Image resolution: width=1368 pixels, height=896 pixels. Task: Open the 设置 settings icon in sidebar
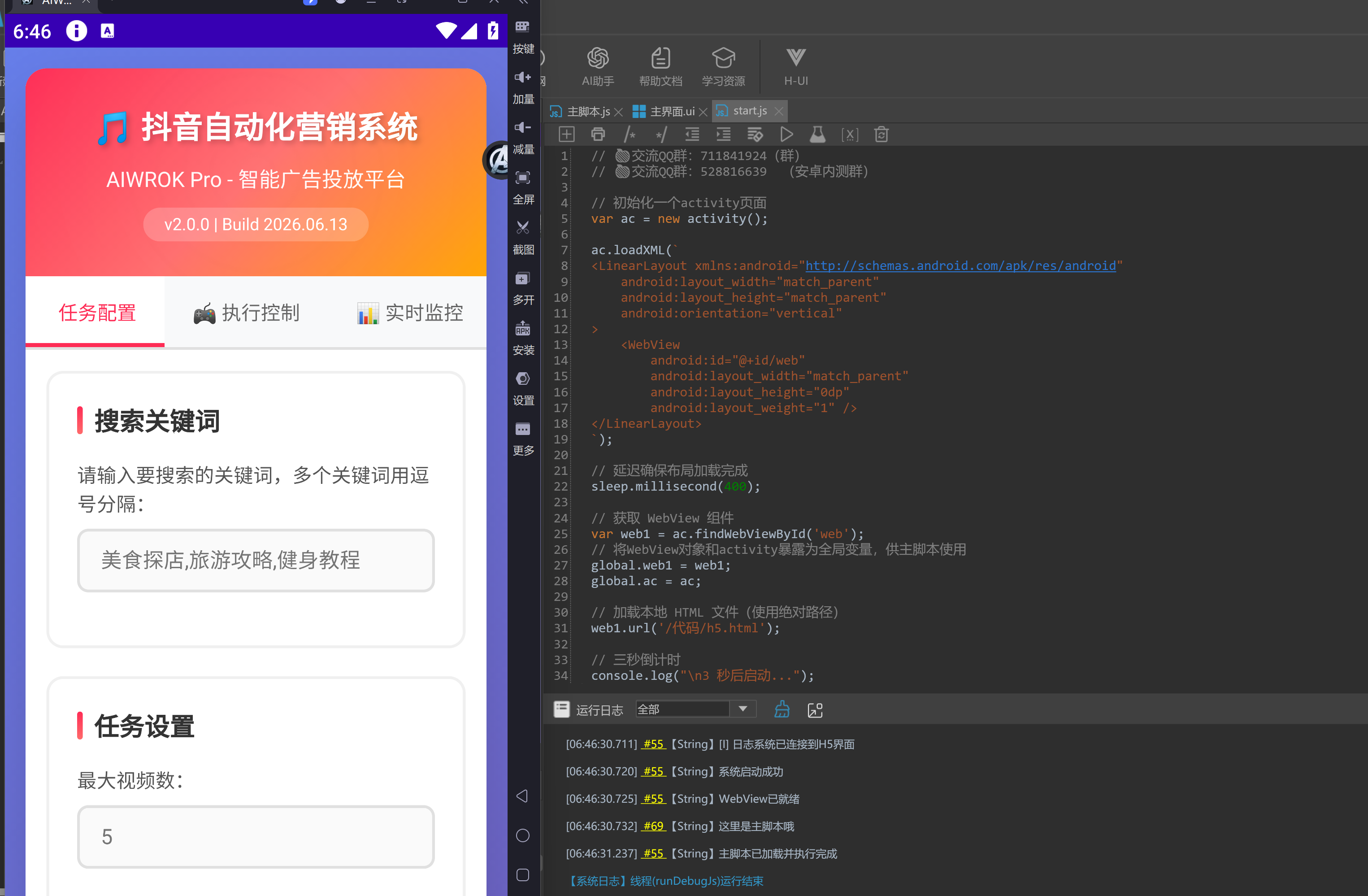pyautogui.click(x=522, y=388)
